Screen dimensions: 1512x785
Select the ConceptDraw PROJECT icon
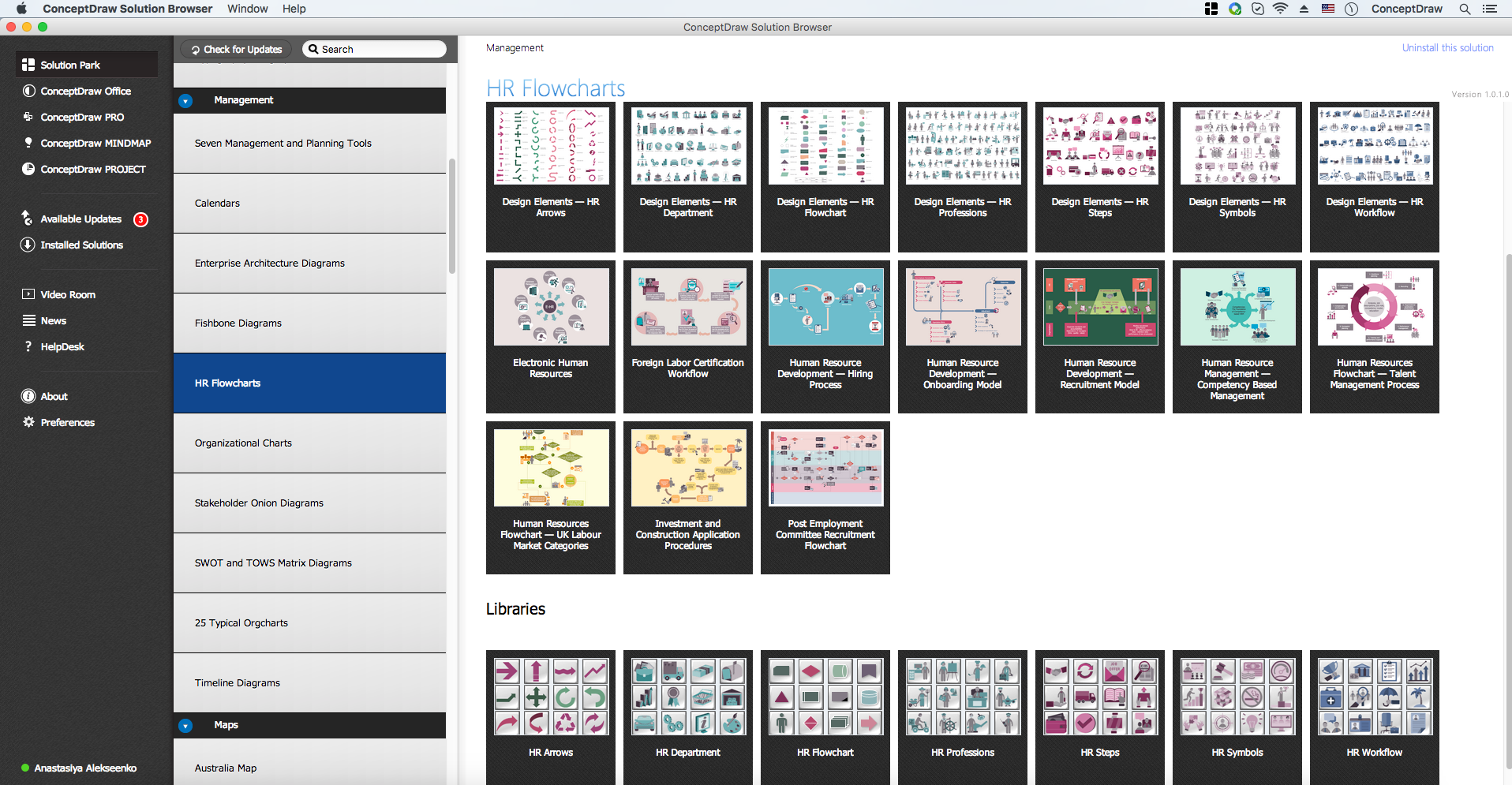[x=28, y=169]
